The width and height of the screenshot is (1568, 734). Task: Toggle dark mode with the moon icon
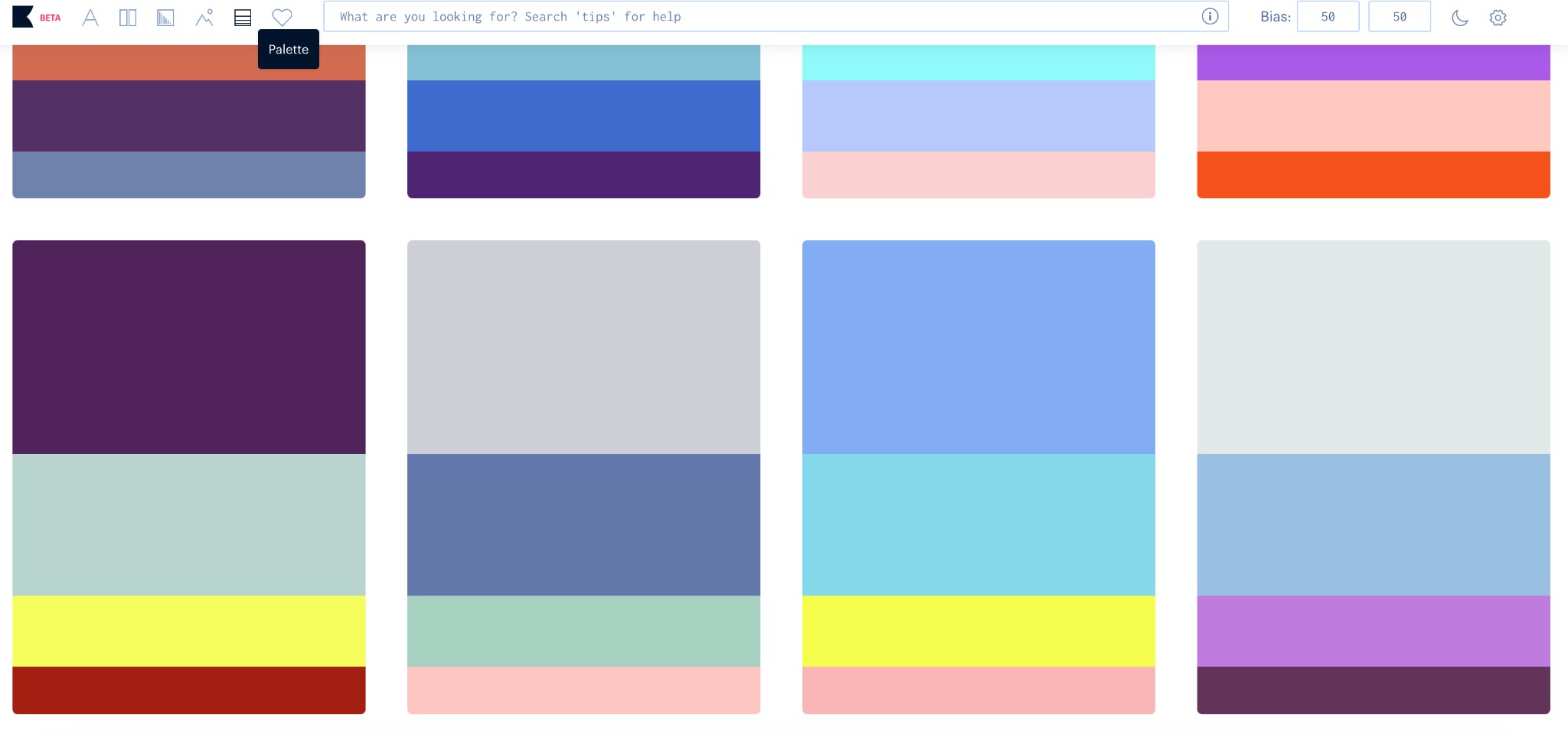click(x=1458, y=17)
